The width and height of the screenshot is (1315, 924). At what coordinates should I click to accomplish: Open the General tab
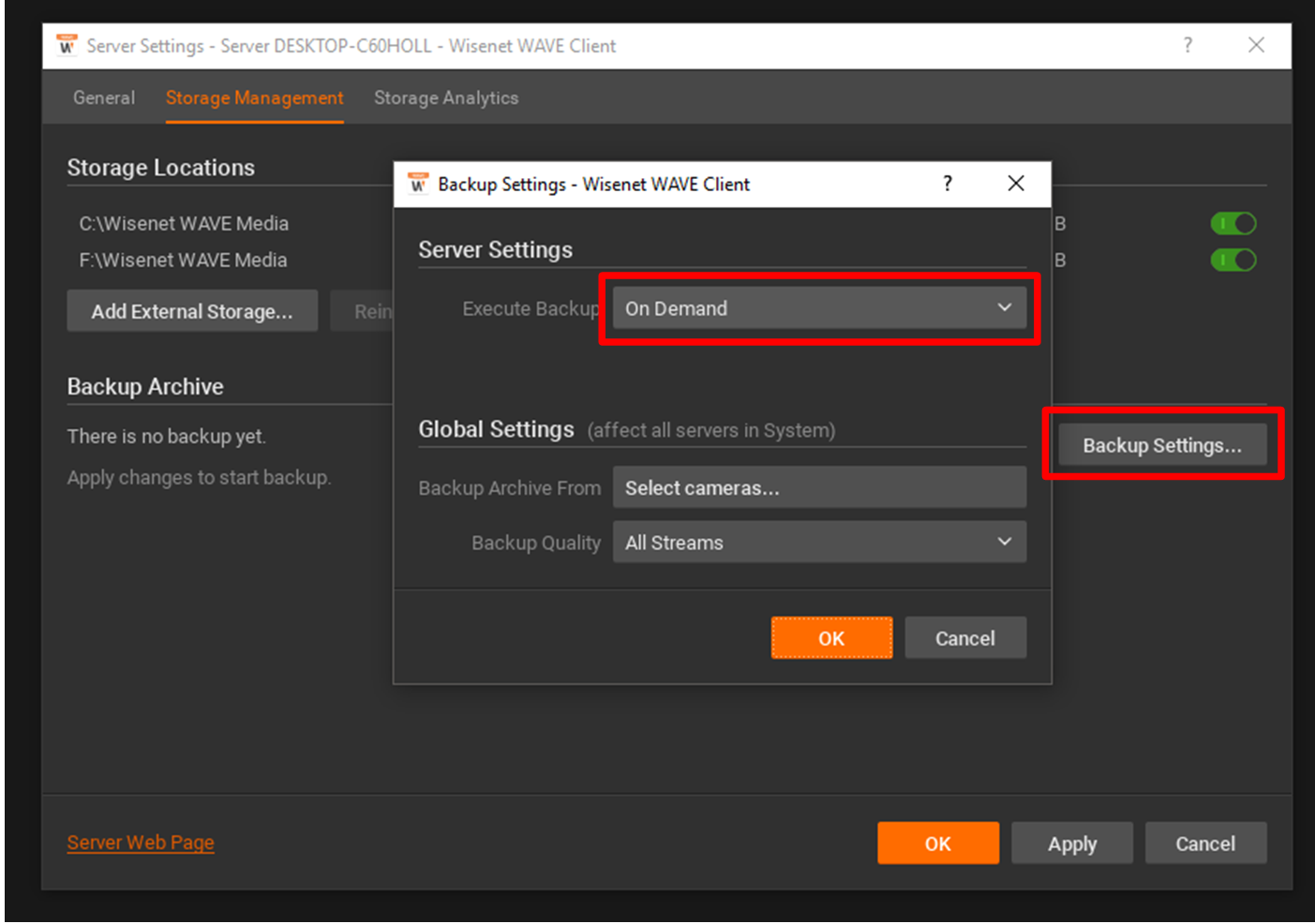pyautogui.click(x=104, y=97)
